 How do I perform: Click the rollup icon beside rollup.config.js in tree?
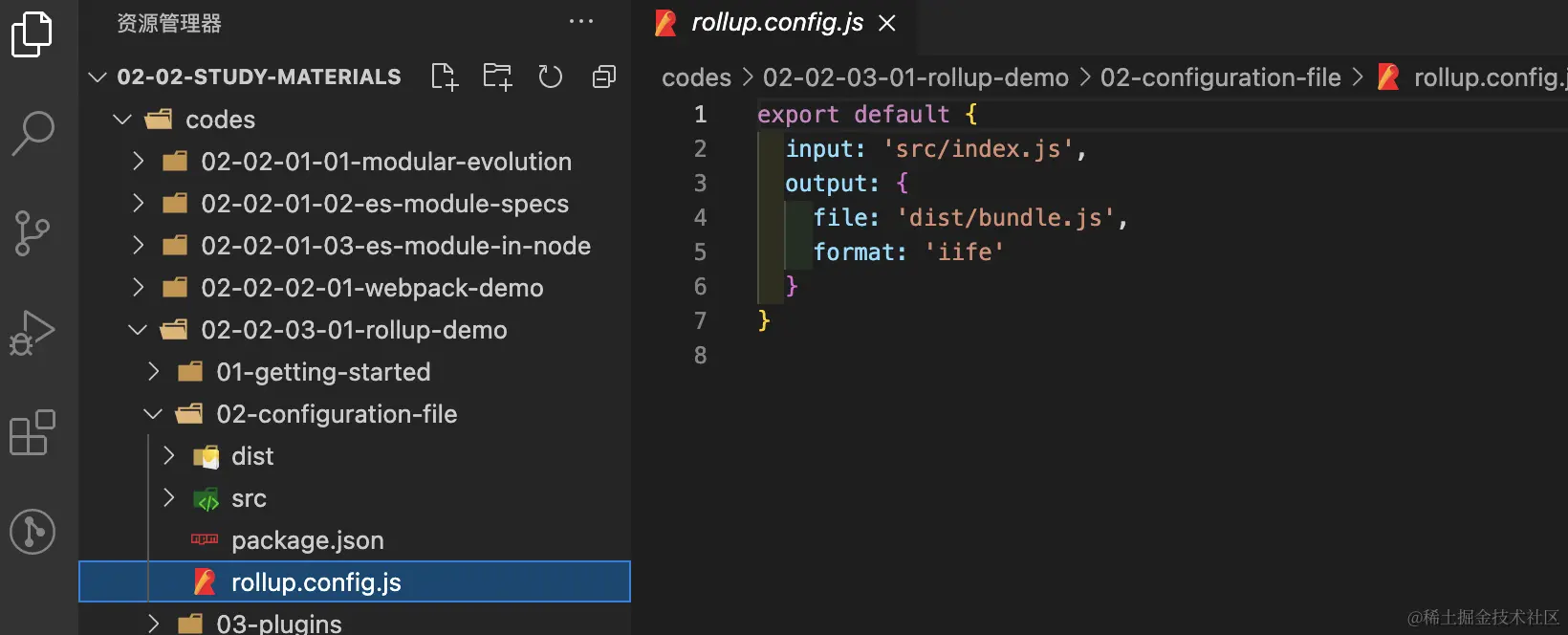click(x=205, y=581)
